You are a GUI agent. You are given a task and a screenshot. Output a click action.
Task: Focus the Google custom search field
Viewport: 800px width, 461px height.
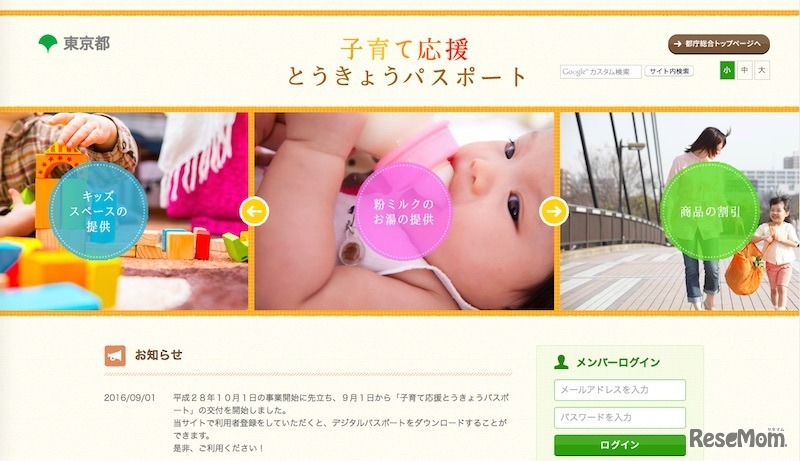pos(601,72)
